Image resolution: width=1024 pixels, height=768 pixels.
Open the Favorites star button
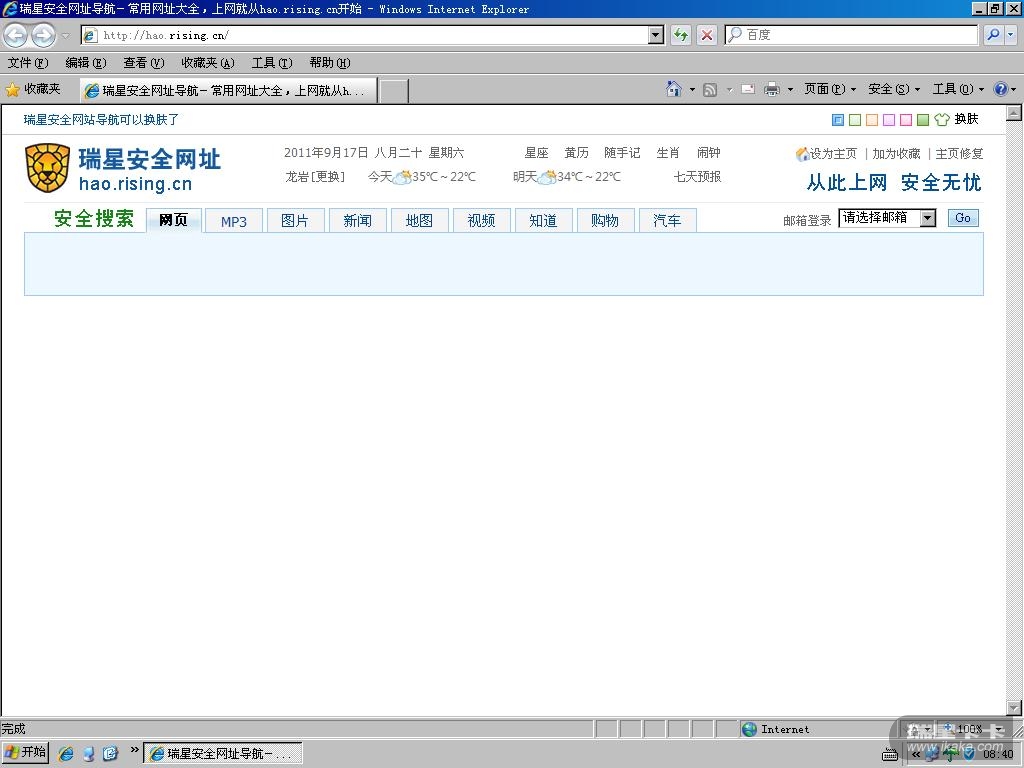(x=33, y=89)
